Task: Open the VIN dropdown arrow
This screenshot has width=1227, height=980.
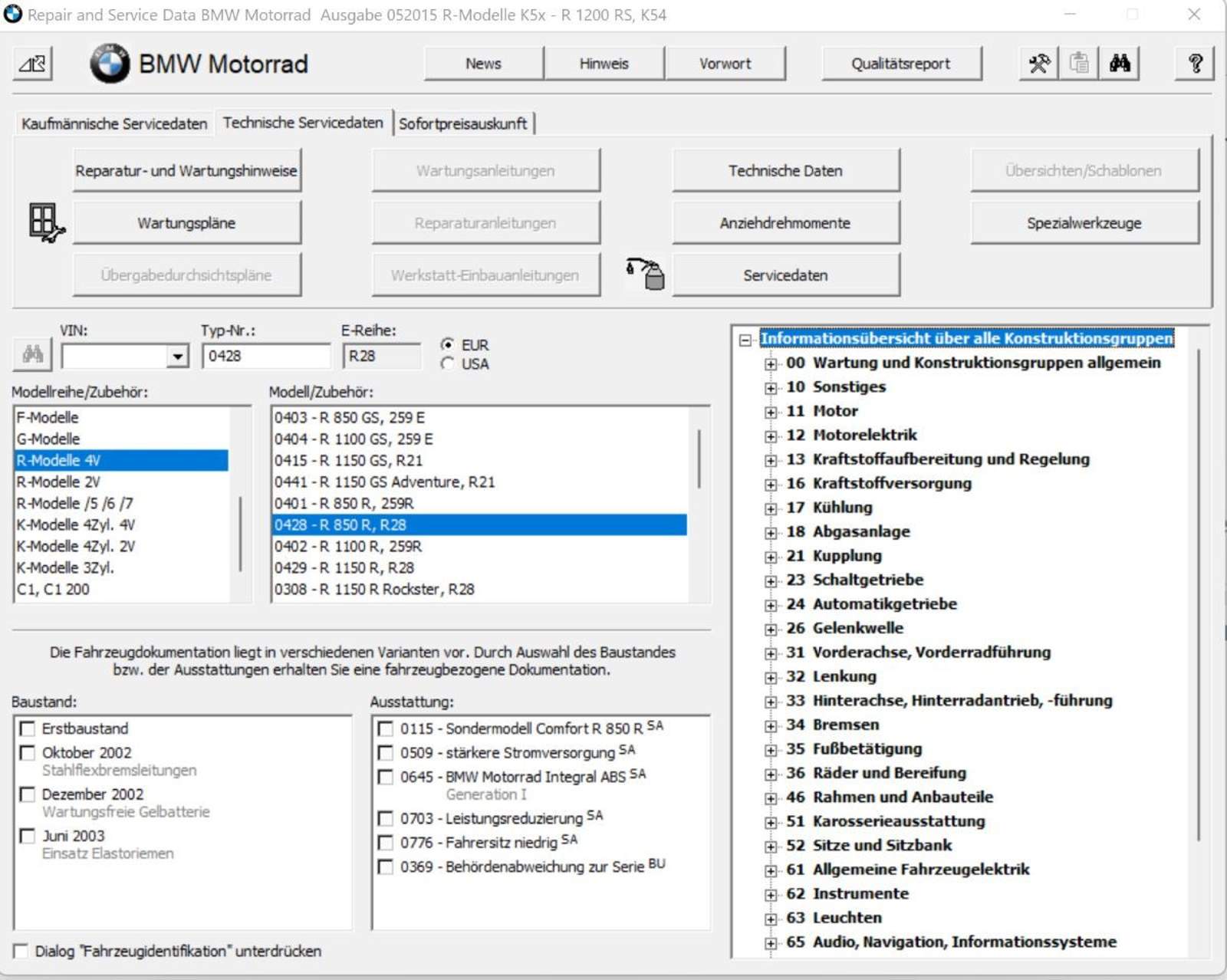Action: (x=178, y=357)
